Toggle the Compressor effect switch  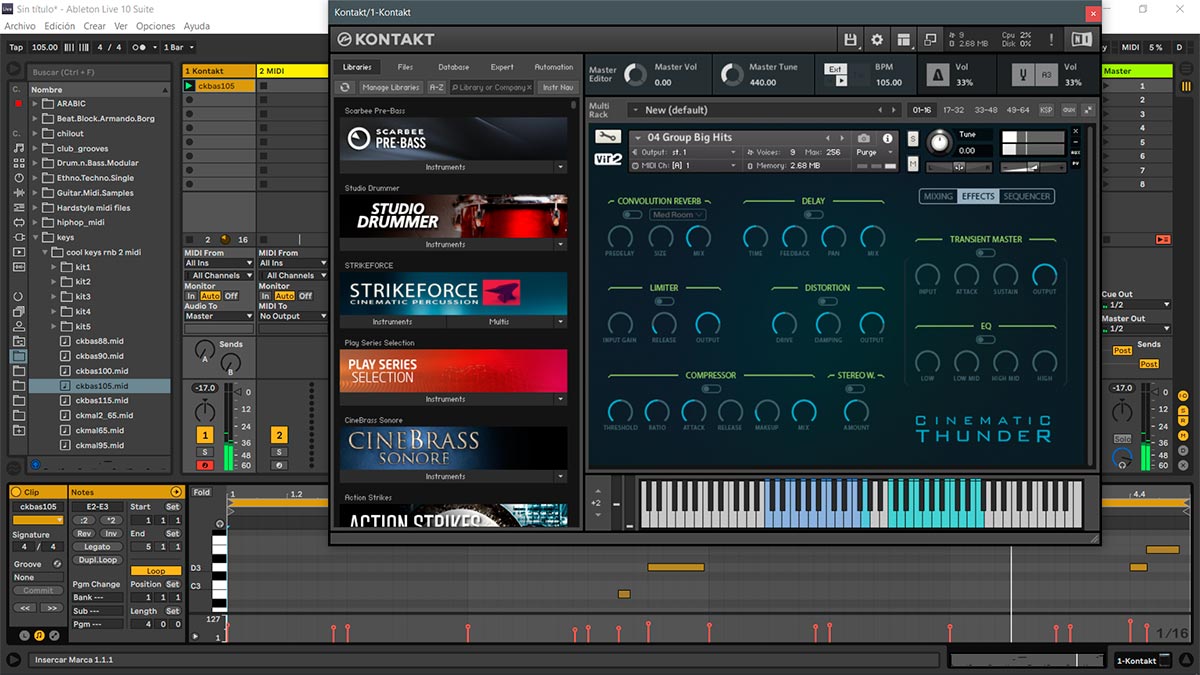point(710,388)
